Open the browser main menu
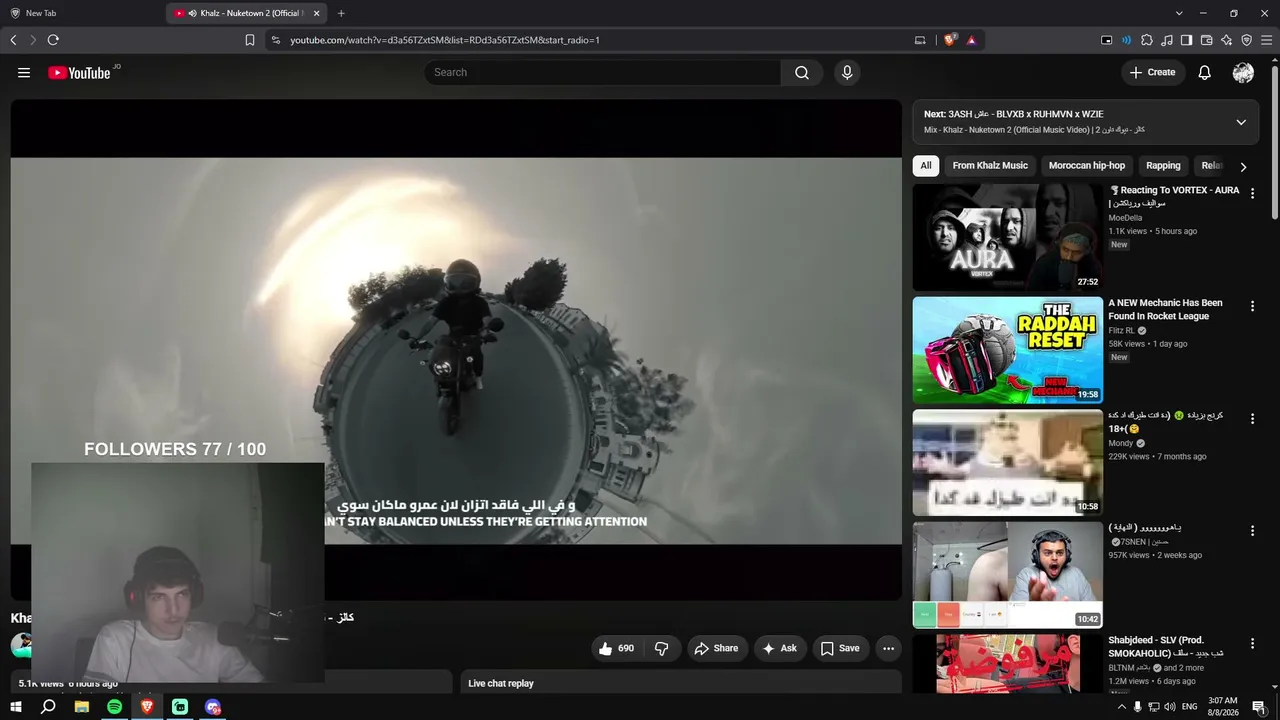The height and width of the screenshot is (720, 1280). [1267, 40]
